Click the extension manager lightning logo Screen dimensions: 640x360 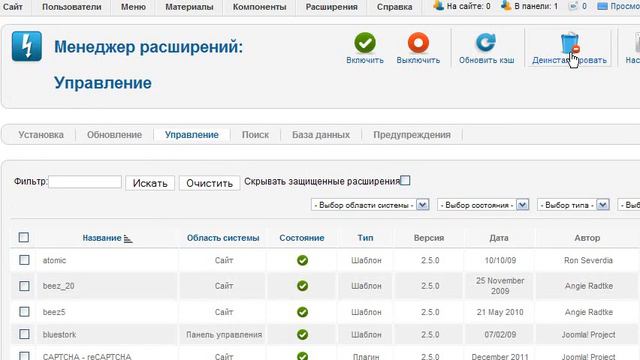(27, 46)
